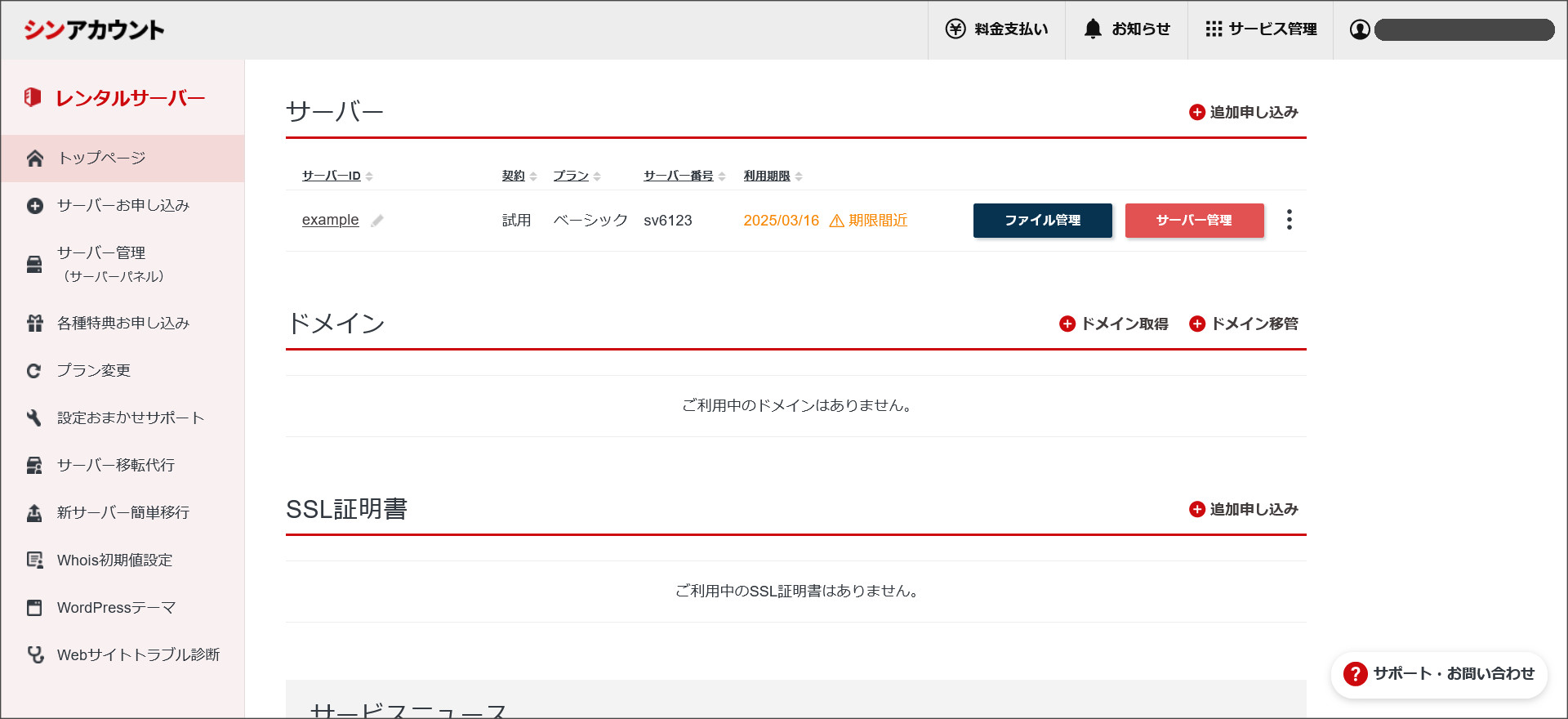Click the notification bell icon
The height and width of the screenshot is (719, 1568).
[1093, 29]
